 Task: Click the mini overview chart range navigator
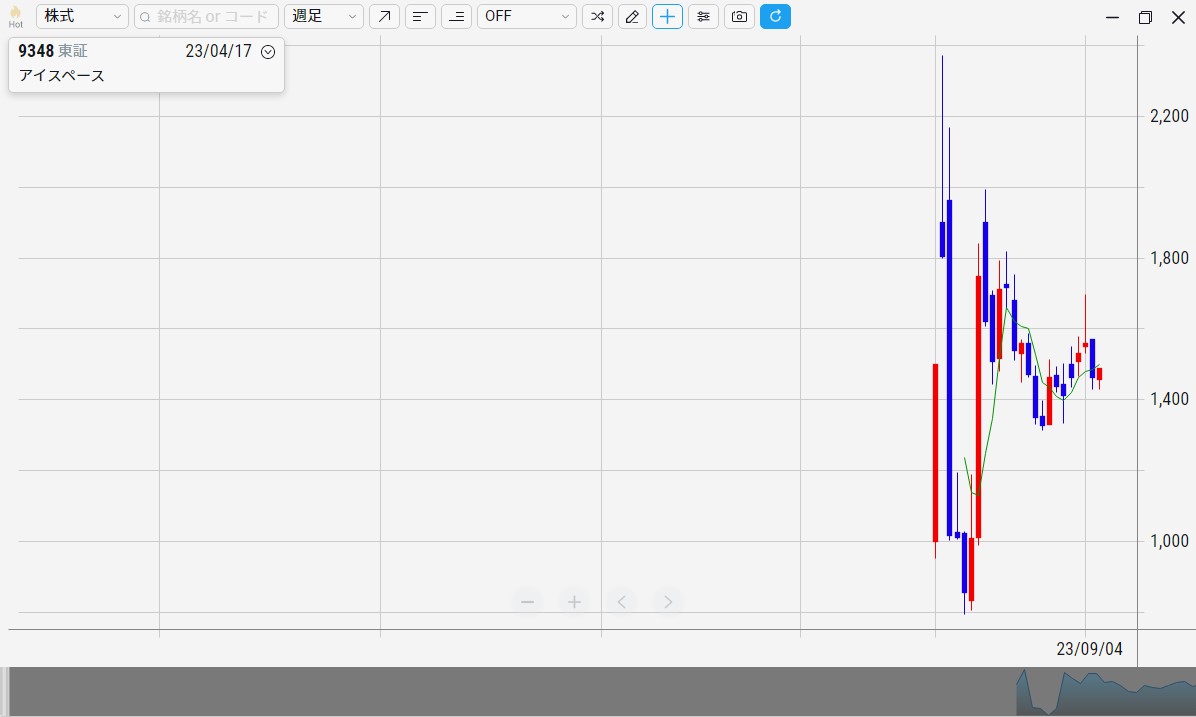(x=1100, y=692)
